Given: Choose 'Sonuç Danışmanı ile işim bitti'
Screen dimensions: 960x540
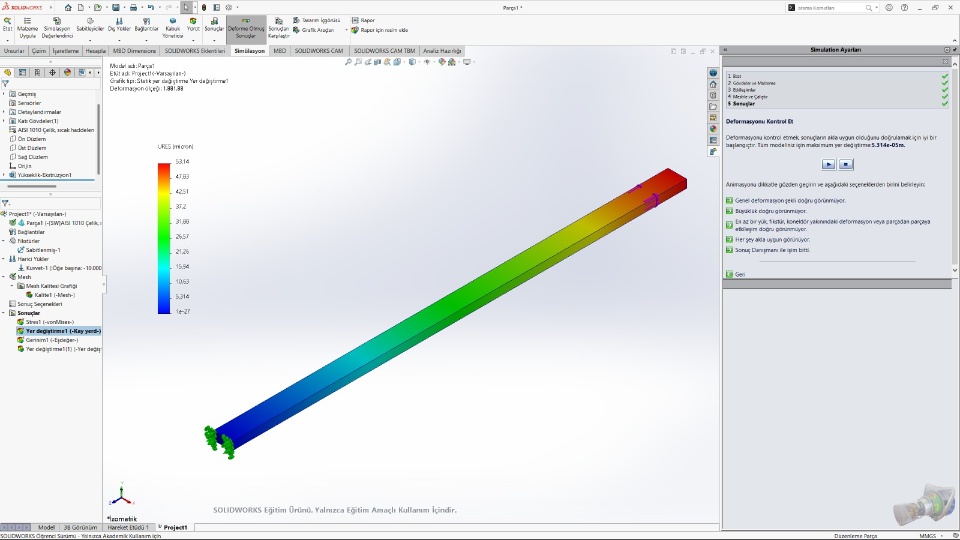Looking at the screenshot, I should [772, 250].
